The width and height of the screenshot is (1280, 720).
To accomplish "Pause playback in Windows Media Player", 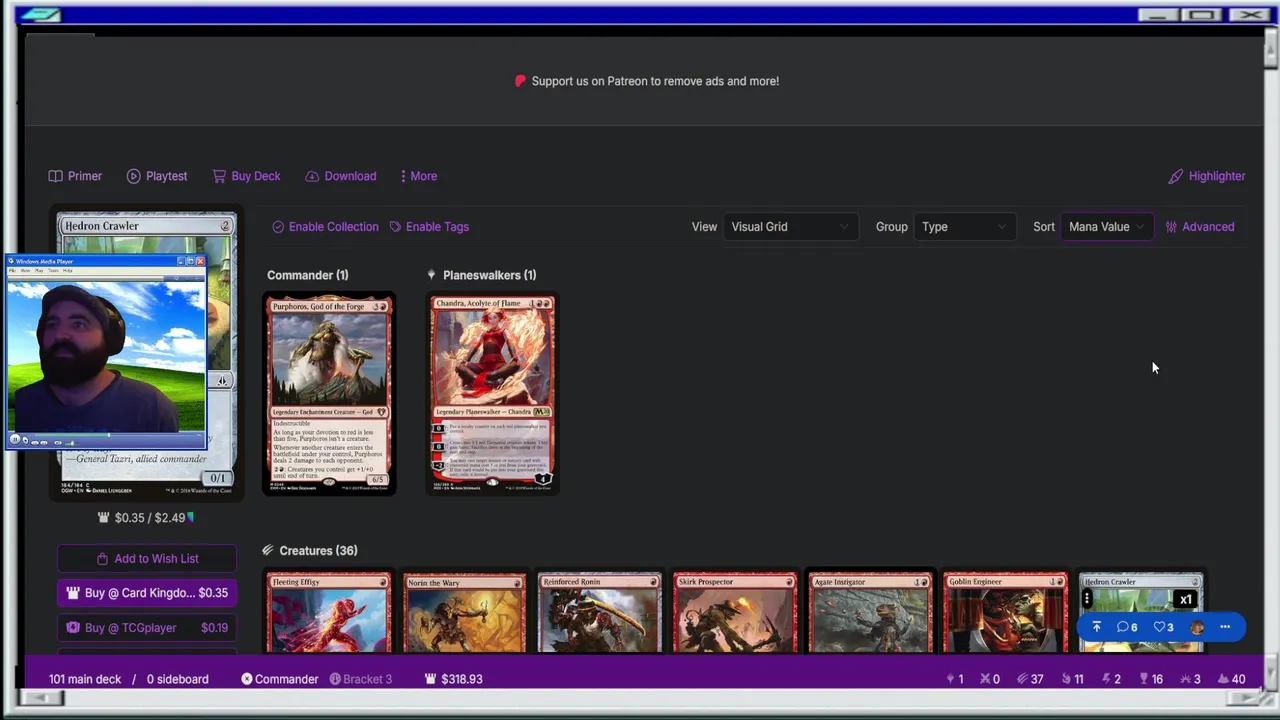I will pyautogui.click(x=14, y=440).
